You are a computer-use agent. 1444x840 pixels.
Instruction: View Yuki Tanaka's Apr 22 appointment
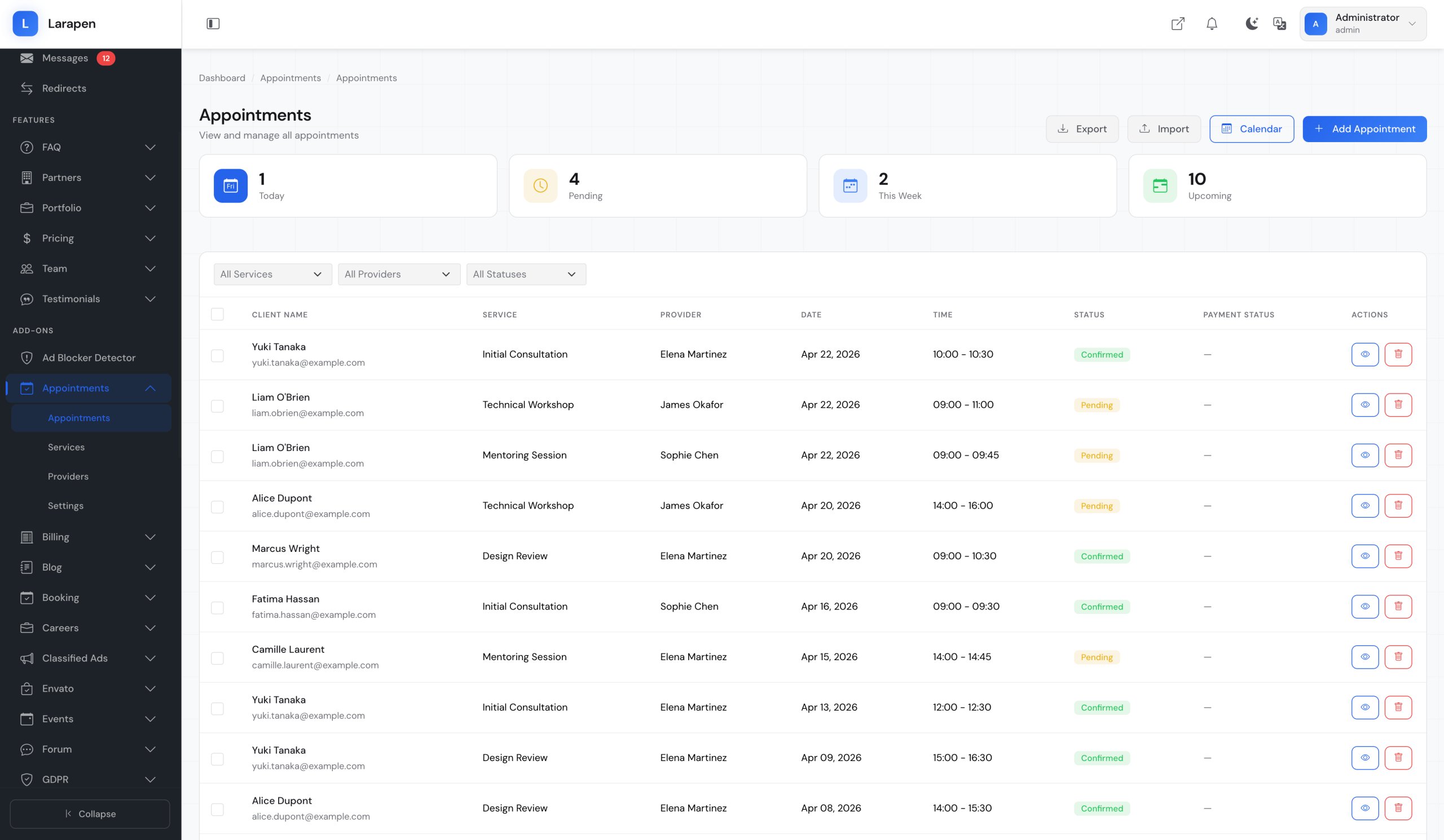(1364, 355)
